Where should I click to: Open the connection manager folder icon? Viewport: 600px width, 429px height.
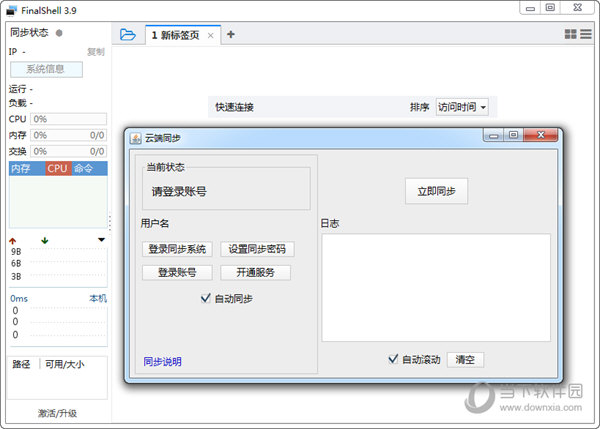coord(127,34)
